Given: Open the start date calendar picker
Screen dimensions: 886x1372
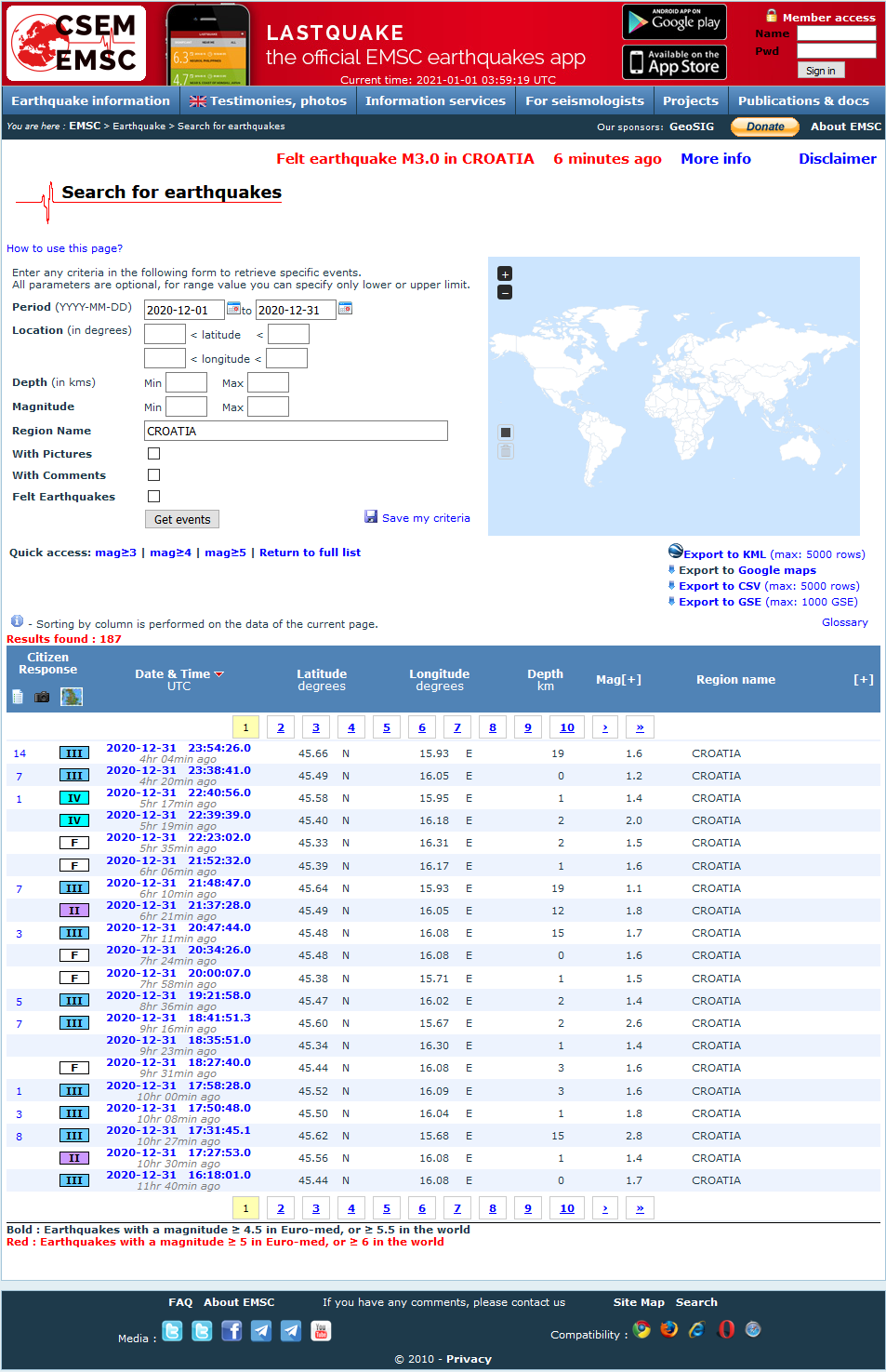Looking at the screenshot, I should [233, 309].
